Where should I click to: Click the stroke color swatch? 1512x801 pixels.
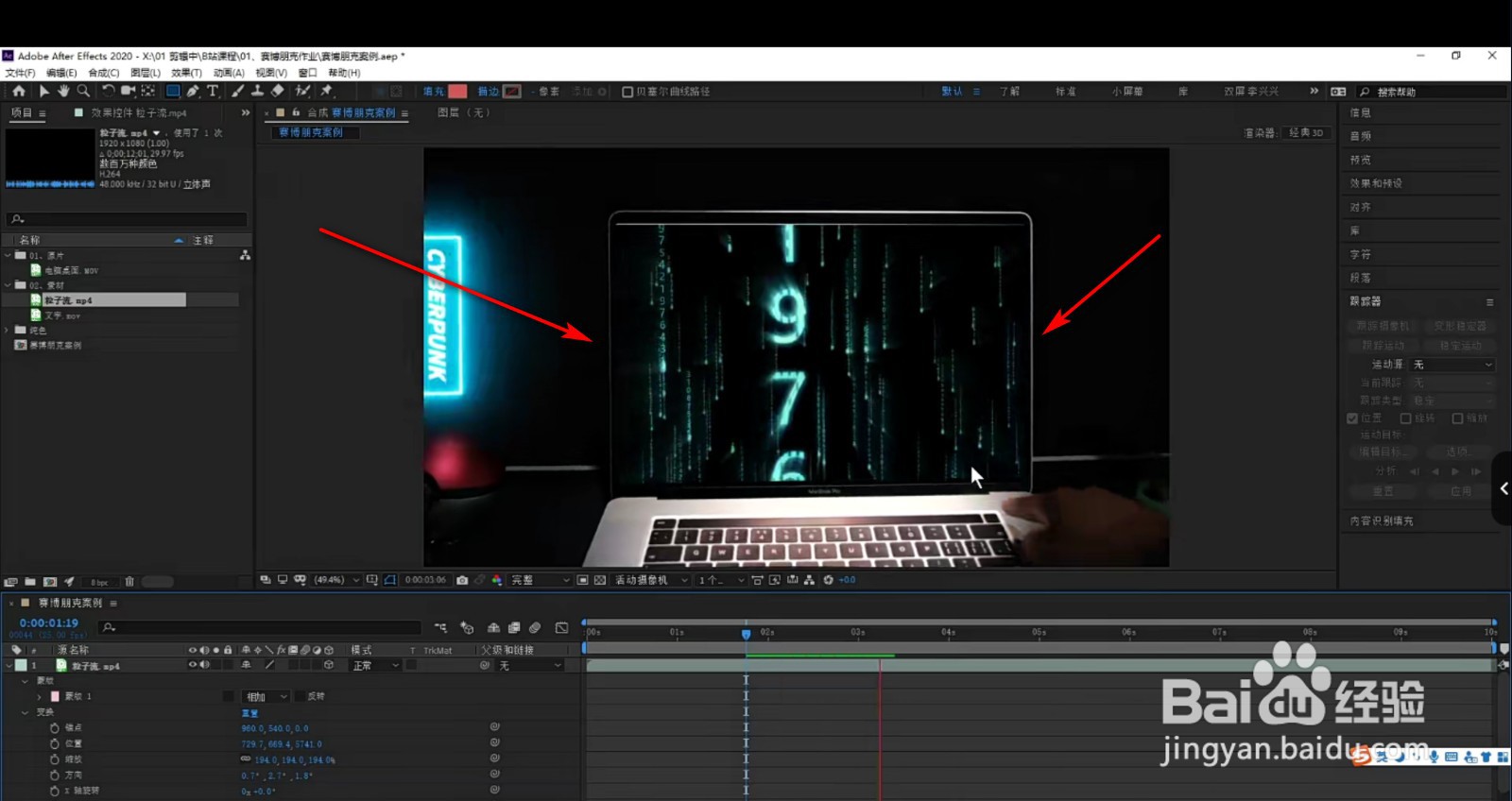coord(512,92)
